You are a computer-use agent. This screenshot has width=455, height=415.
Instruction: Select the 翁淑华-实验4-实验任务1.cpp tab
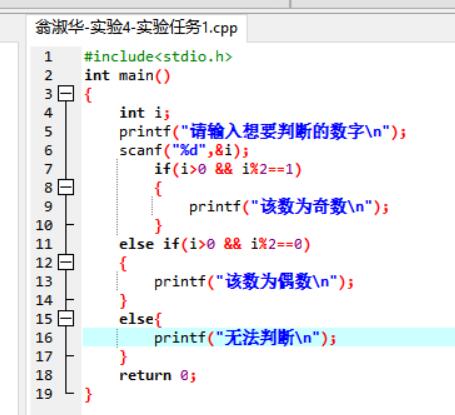136,28
